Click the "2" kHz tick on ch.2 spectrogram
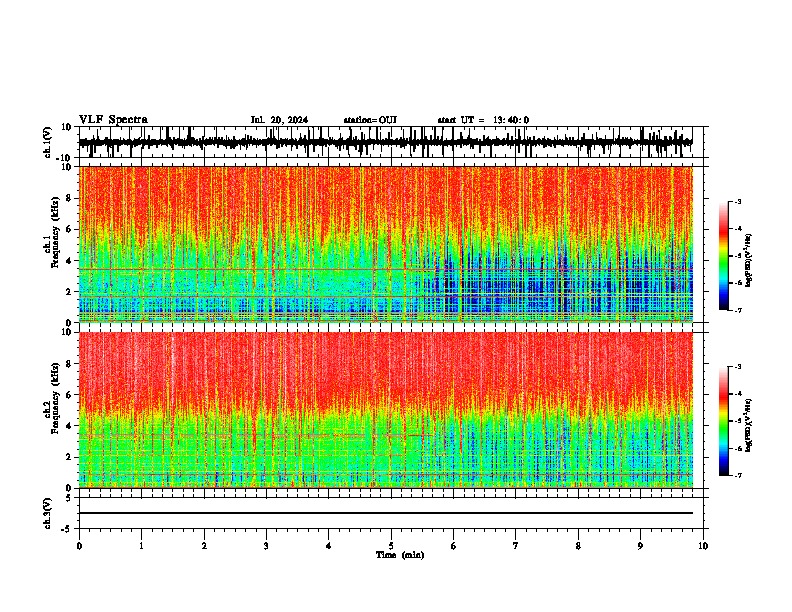This screenshot has height=612, width=792. [x=69, y=457]
